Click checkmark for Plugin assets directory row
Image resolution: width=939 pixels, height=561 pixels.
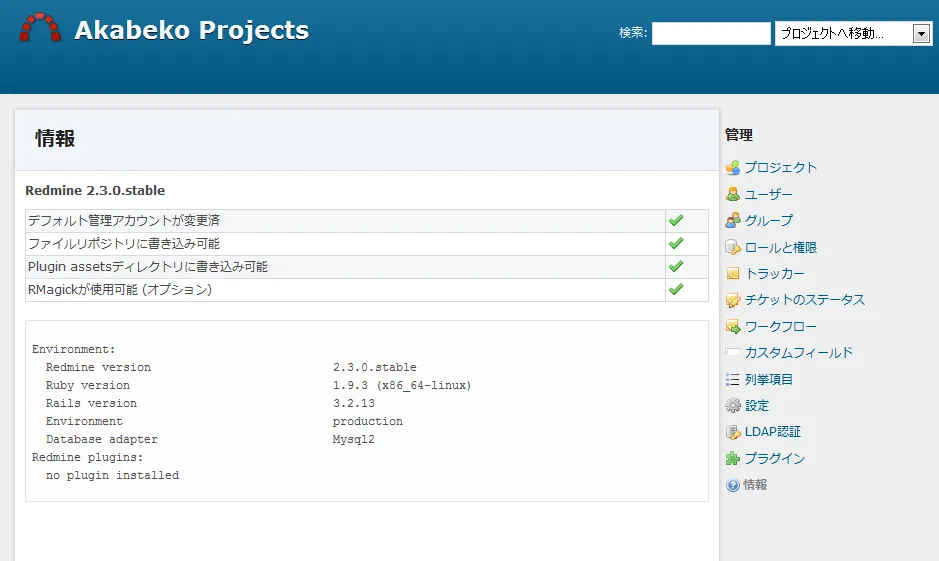pos(676,266)
